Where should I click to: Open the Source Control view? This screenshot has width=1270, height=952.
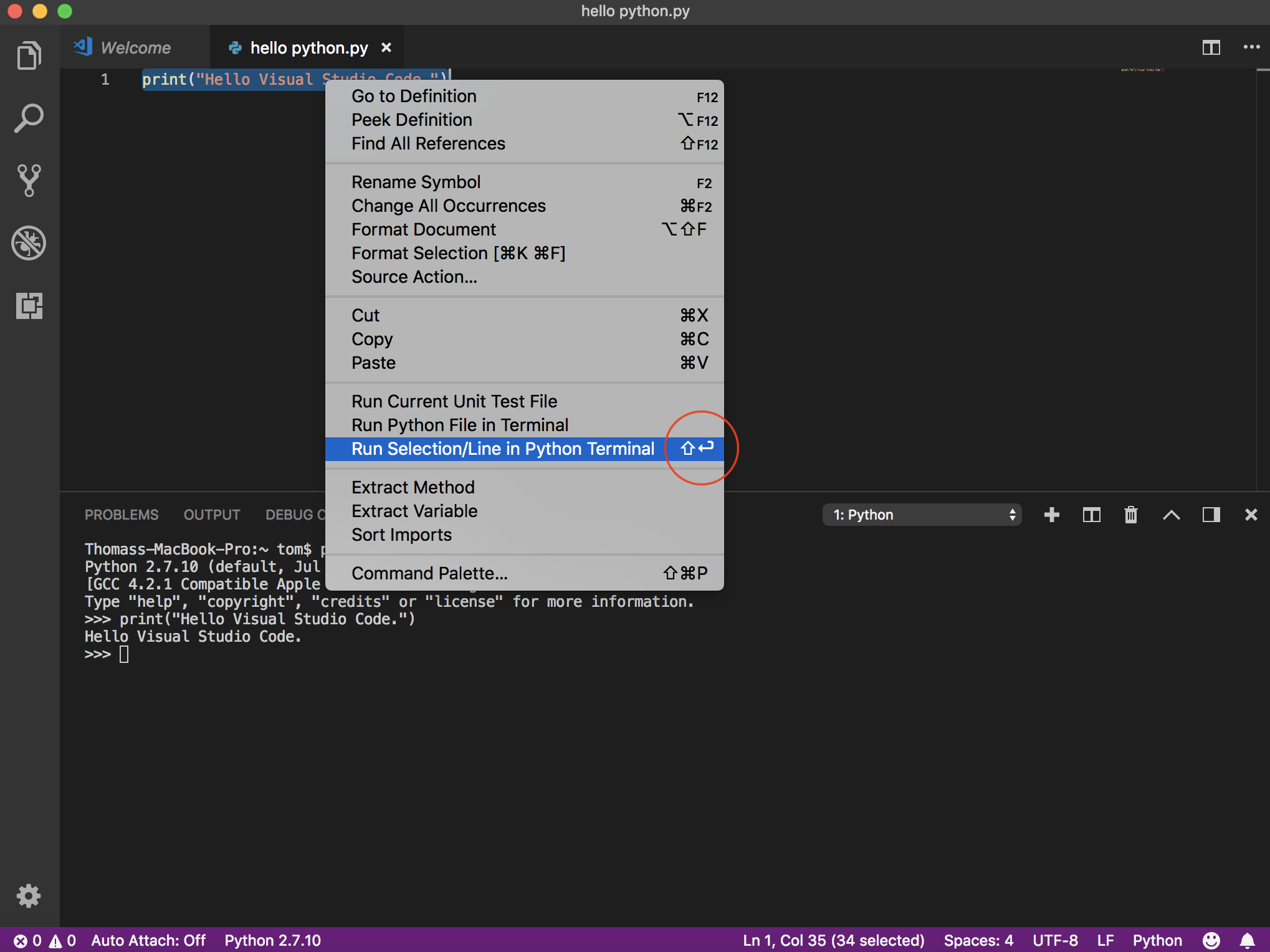click(29, 181)
